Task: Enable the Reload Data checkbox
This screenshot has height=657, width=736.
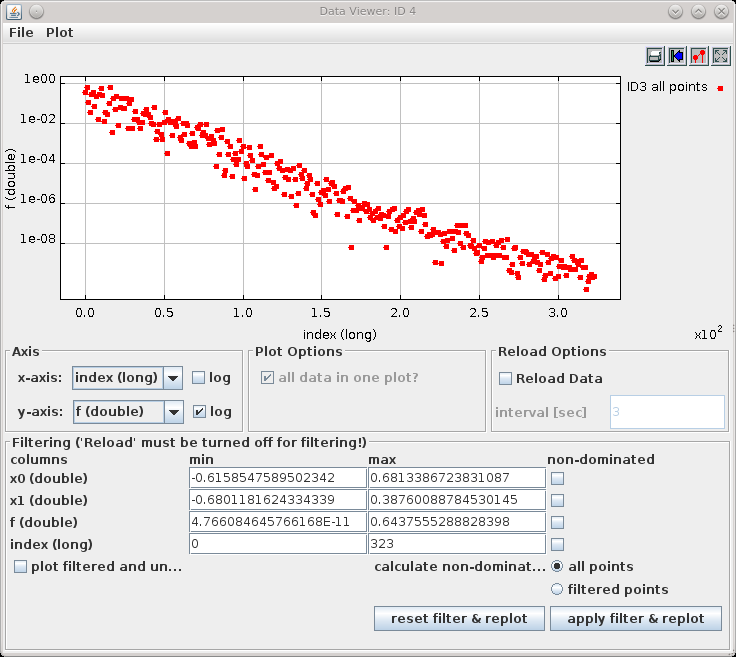Action: tap(505, 378)
